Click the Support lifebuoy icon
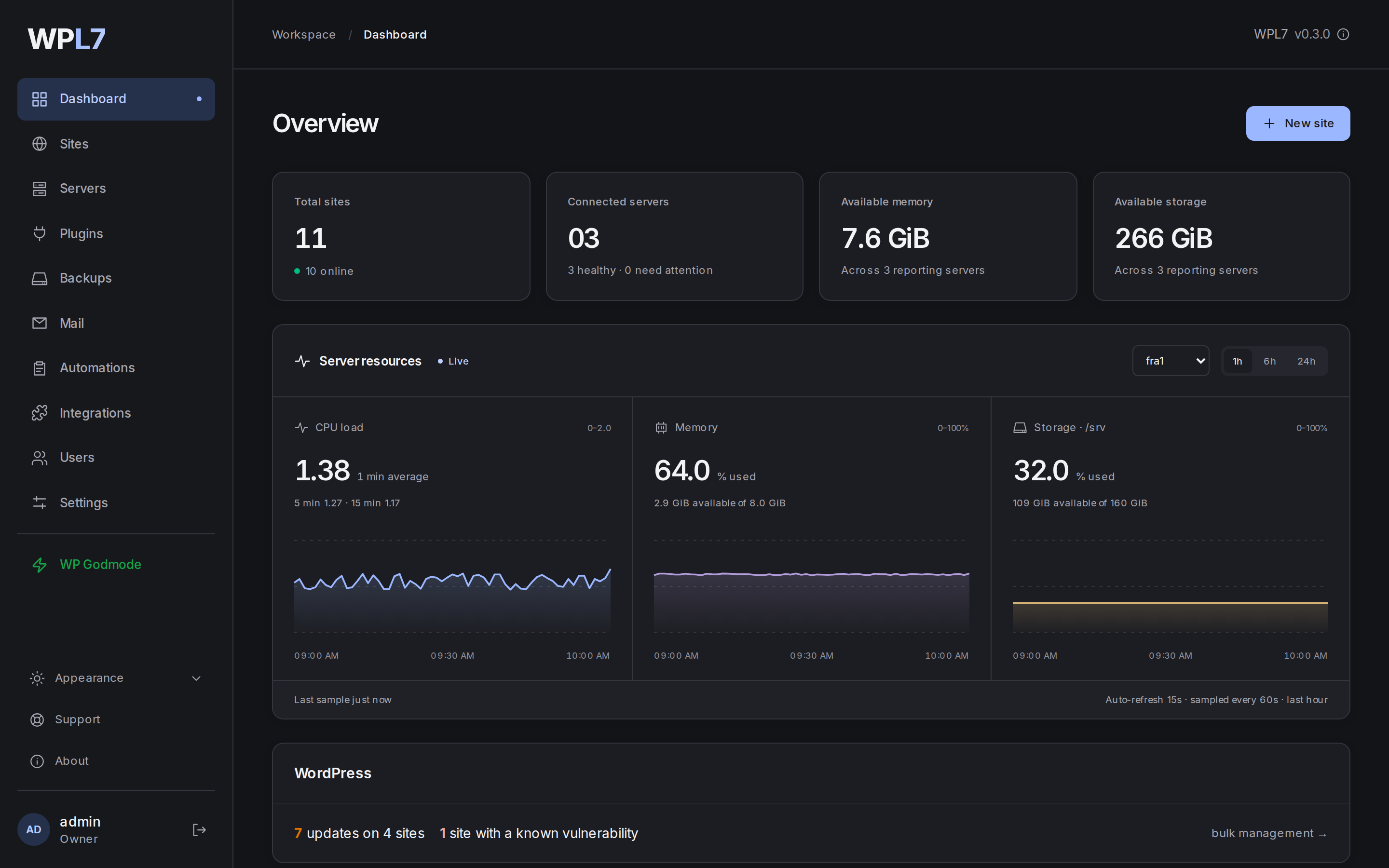Image resolution: width=1389 pixels, height=868 pixels. [37, 719]
